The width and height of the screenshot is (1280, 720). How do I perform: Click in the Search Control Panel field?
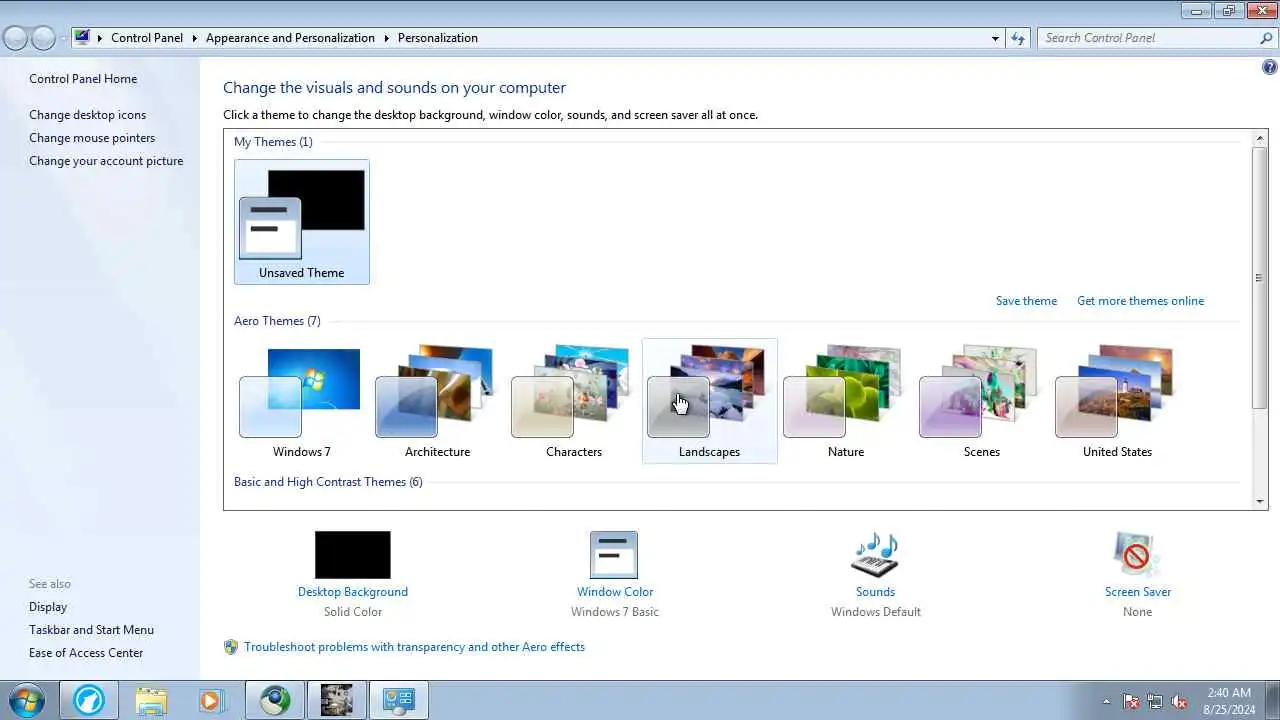[x=1148, y=38]
